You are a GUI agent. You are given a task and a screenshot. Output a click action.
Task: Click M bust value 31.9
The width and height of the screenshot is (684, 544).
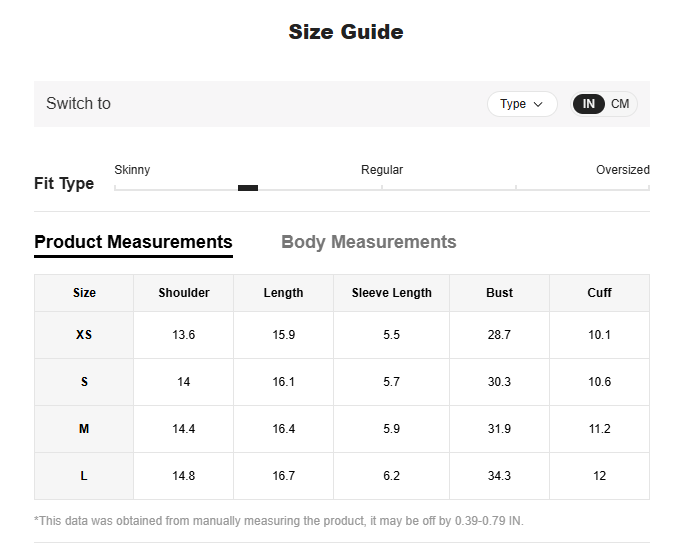(499, 429)
